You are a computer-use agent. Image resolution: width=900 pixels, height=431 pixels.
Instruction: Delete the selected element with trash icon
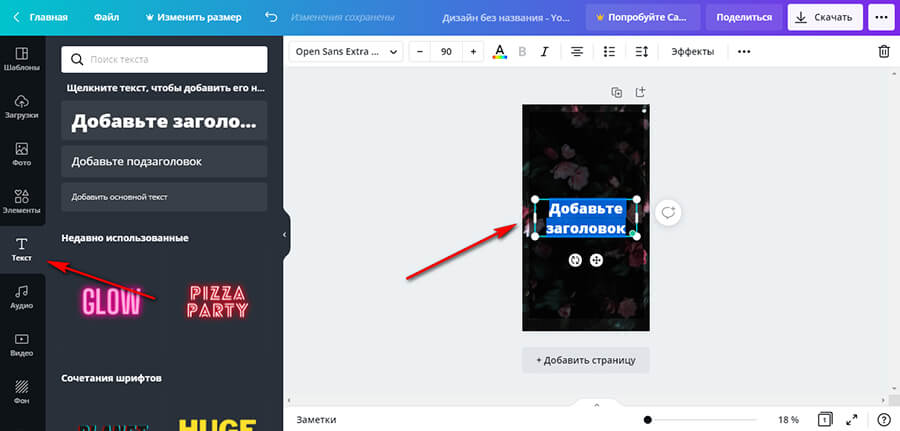[x=883, y=51]
